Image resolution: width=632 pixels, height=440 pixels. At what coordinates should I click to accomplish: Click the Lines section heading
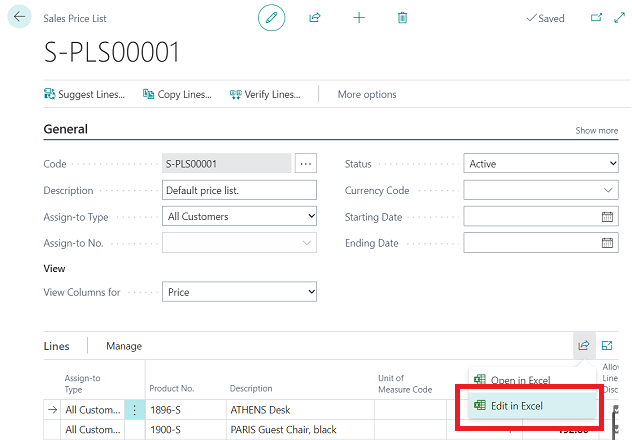[56, 346]
